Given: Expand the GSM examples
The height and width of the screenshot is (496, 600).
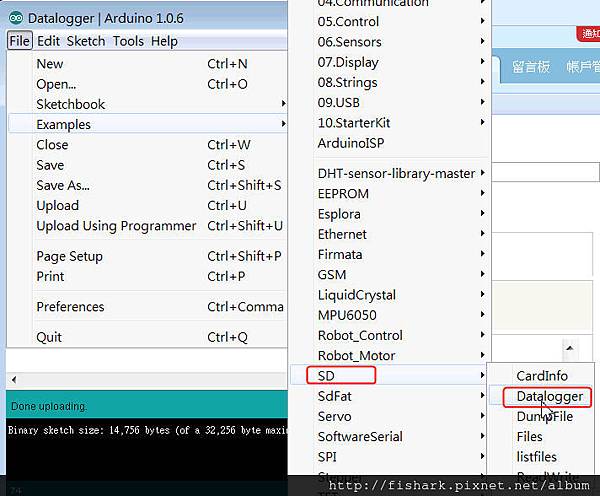Looking at the screenshot, I should click(390, 275).
